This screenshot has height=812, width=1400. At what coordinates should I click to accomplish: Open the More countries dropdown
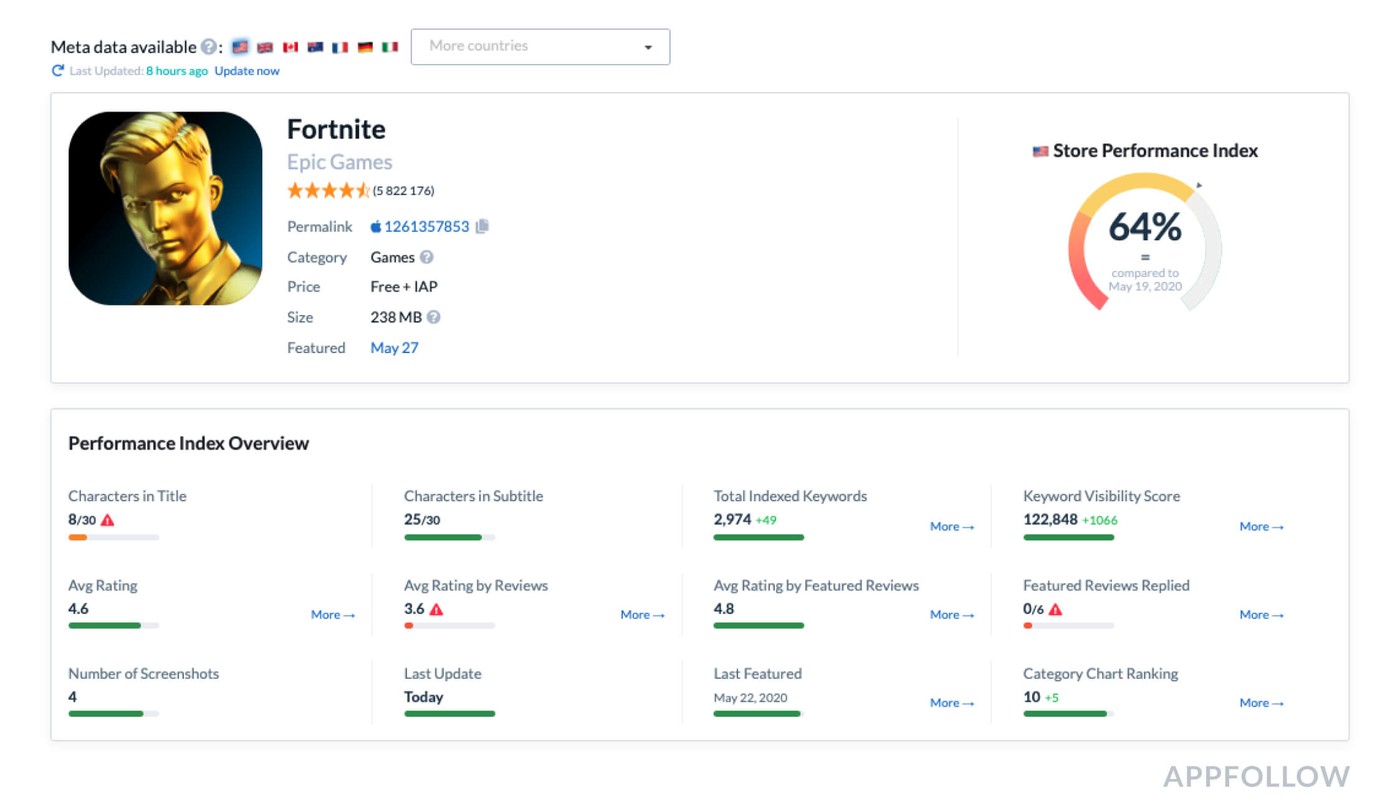540,47
